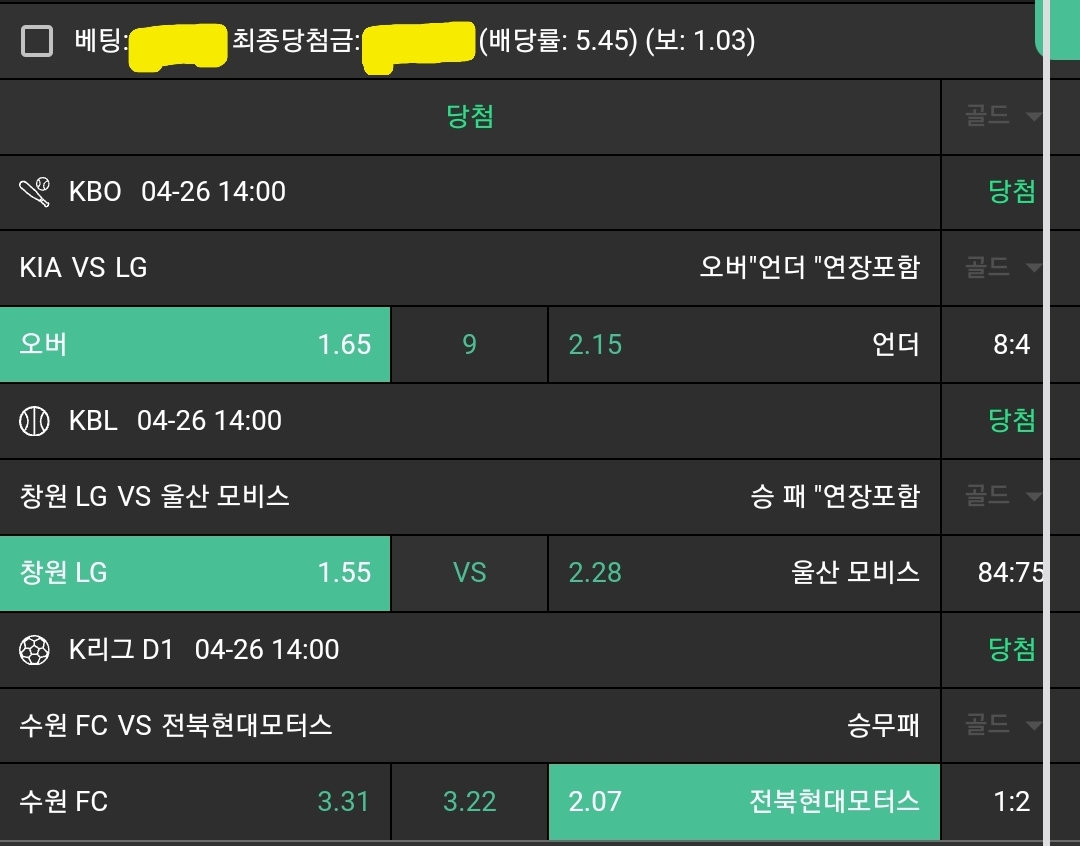Open the 골드 dropdown in 수원 FC VS 전북현대모터스 row

[x=1003, y=724]
